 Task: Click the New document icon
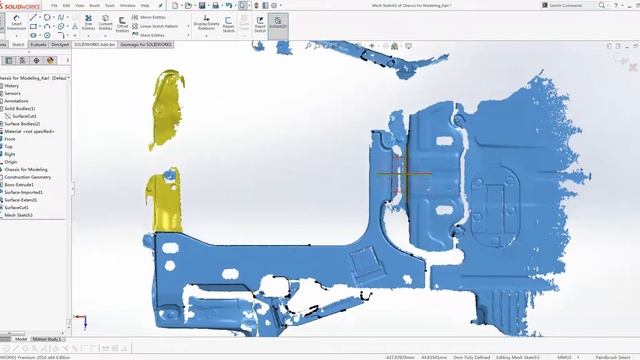(175, 5)
